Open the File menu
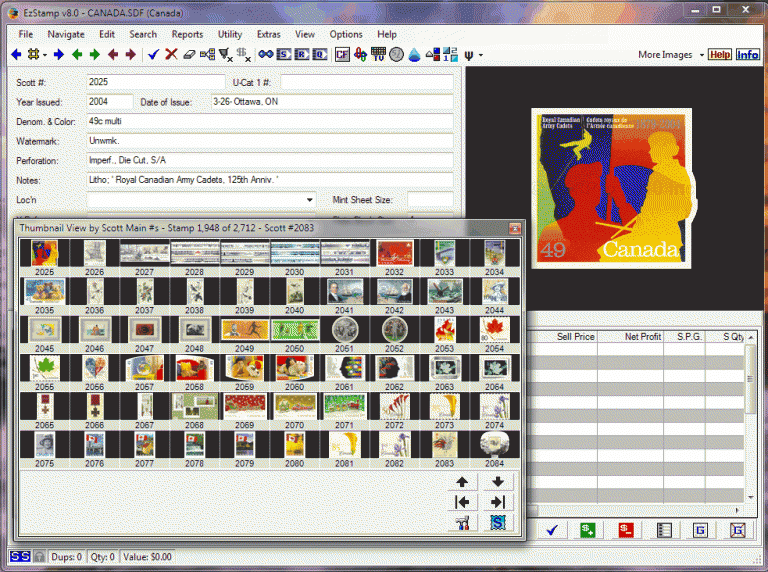 click(x=25, y=34)
